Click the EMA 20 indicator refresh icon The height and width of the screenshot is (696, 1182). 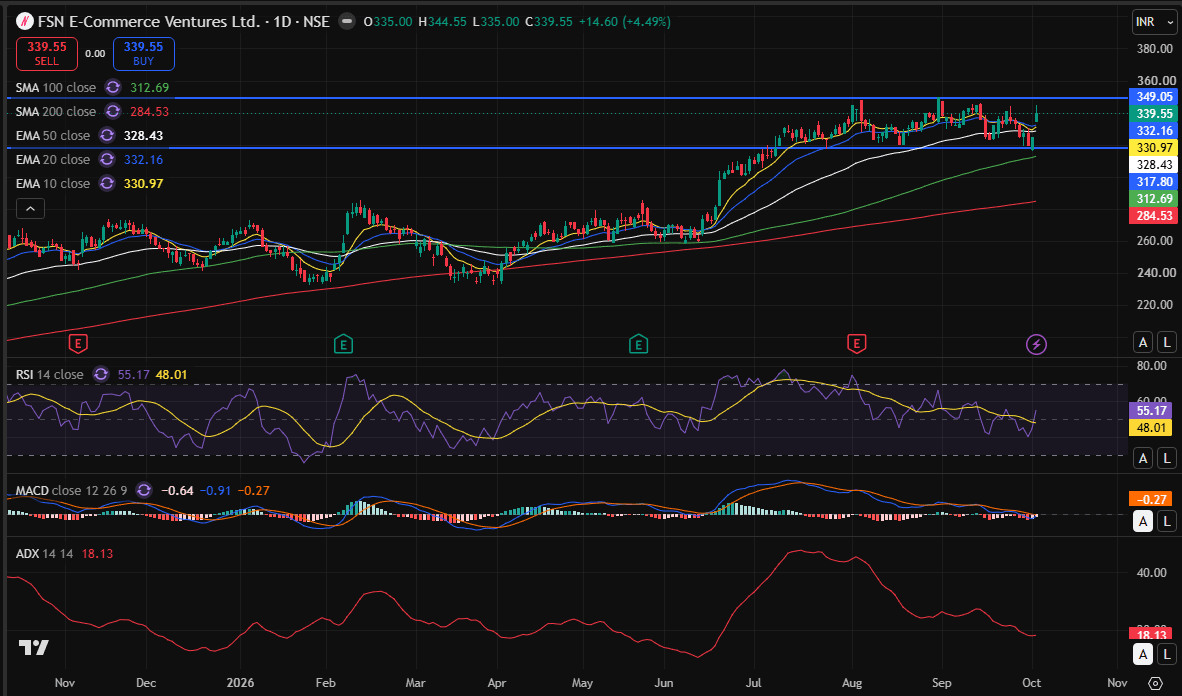point(107,160)
